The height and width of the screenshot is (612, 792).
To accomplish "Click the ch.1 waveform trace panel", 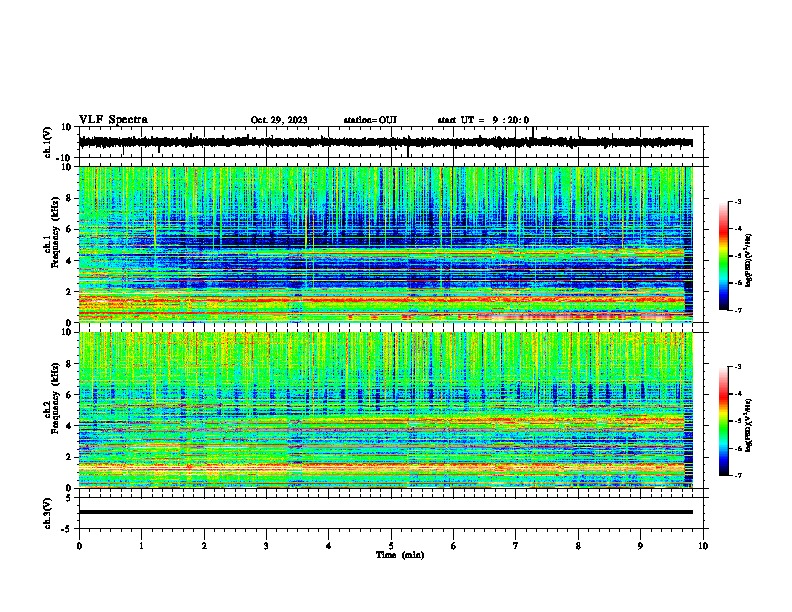I will click(393, 142).
